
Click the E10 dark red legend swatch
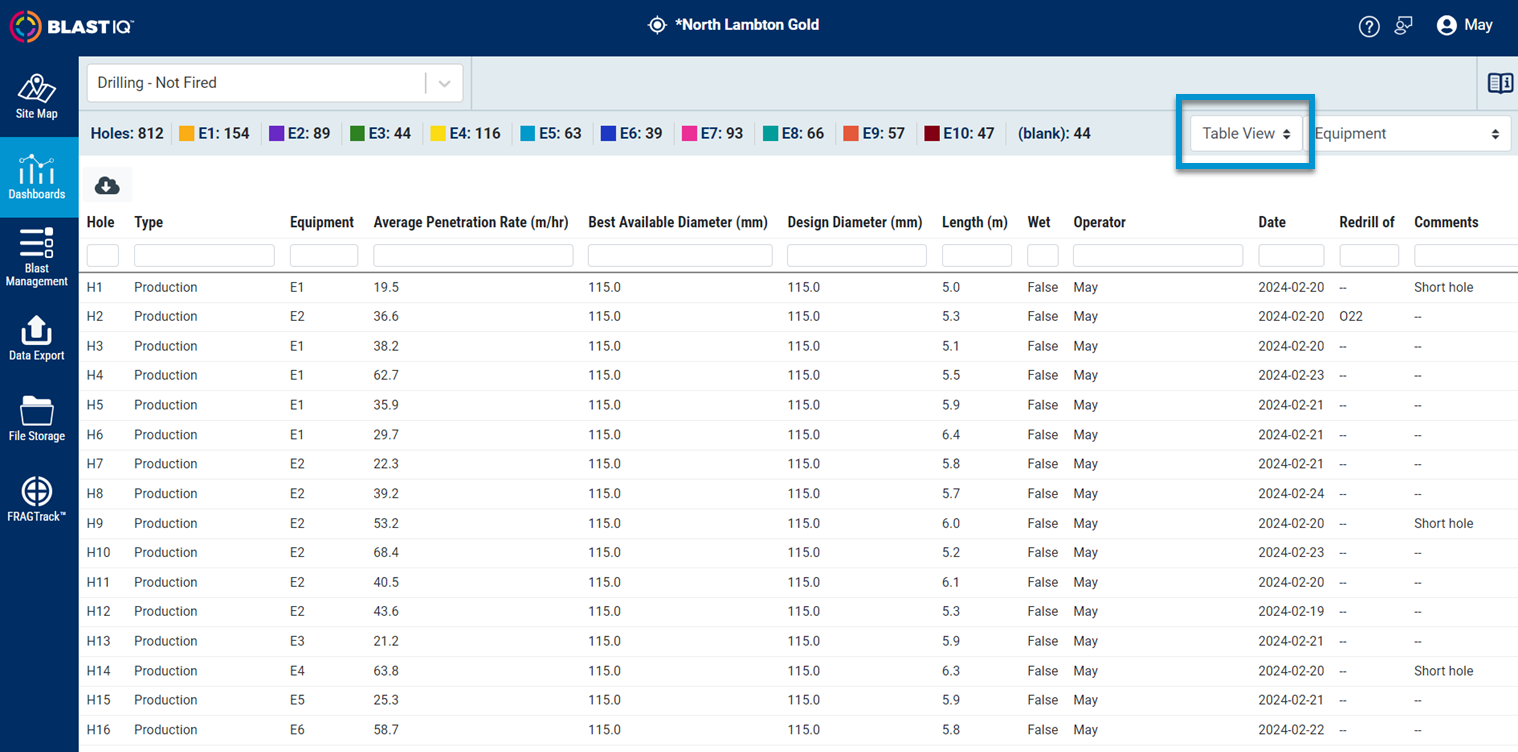932,133
